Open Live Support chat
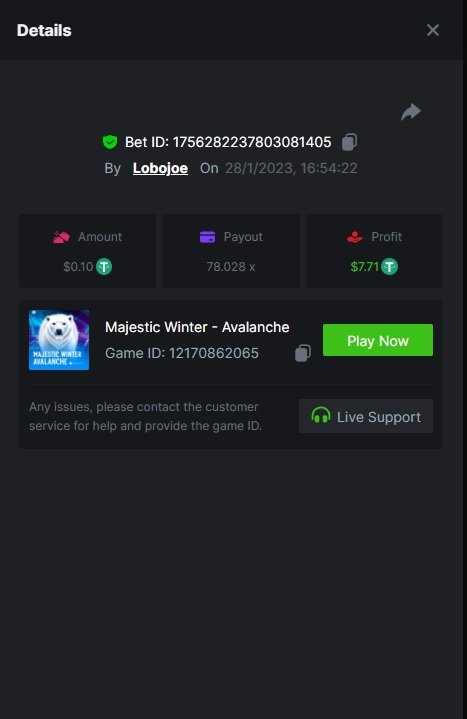The image size is (467, 719). [366, 416]
